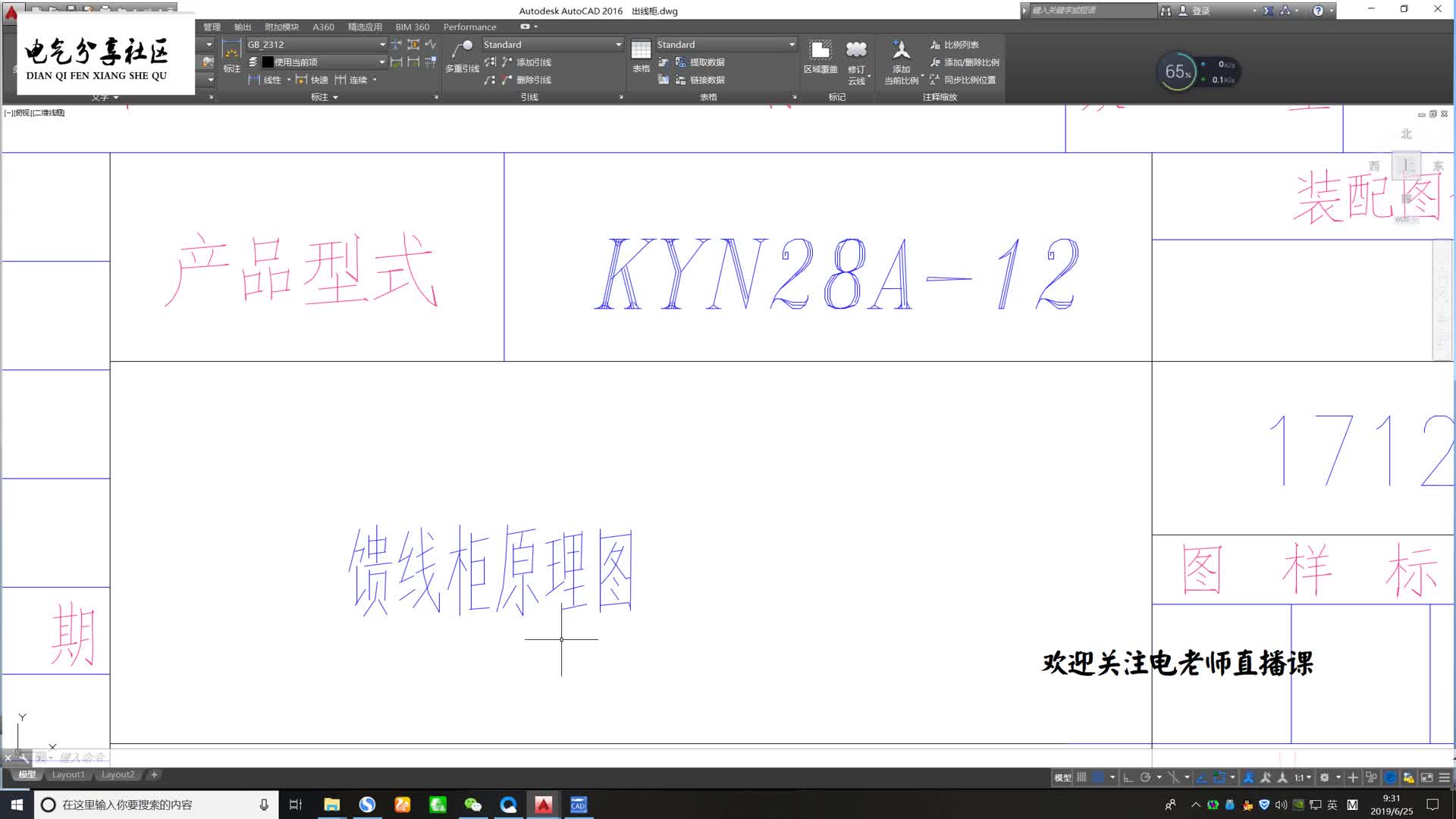Image resolution: width=1456 pixels, height=819 pixels.
Task: Toggle object snap in status bar
Action: [x=1219, y=777]
